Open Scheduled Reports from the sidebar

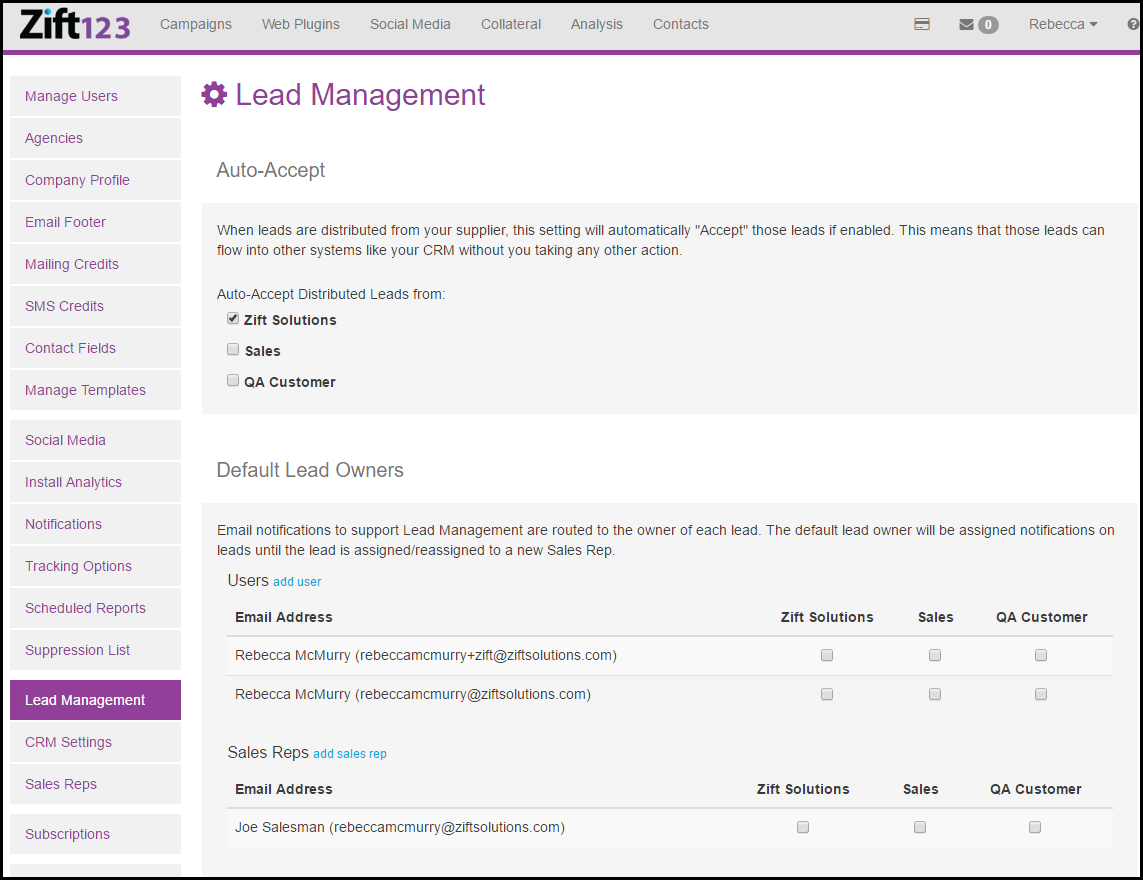click(x=85, y=608)
